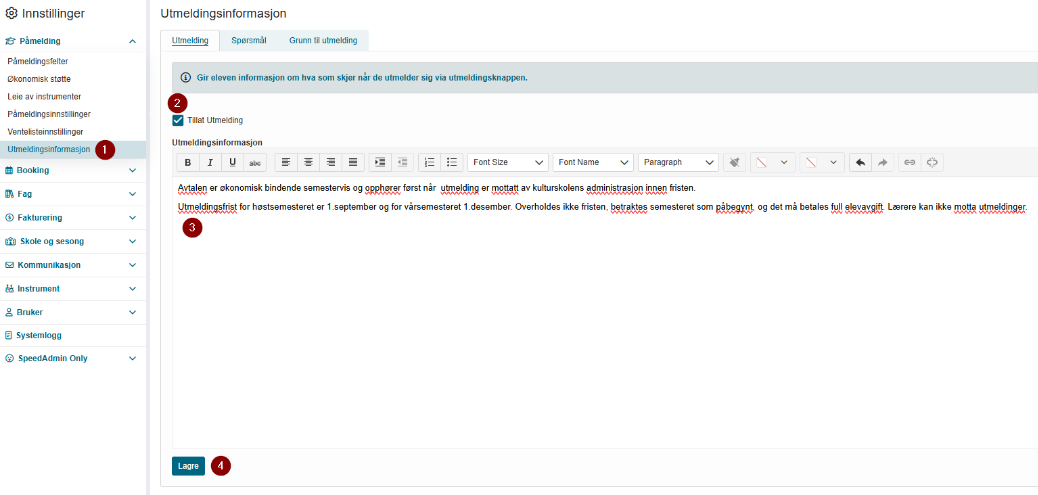Open the second color picker dropdown arrow
The height and width of the screenshot is (495, 1038).
(833, 162)
